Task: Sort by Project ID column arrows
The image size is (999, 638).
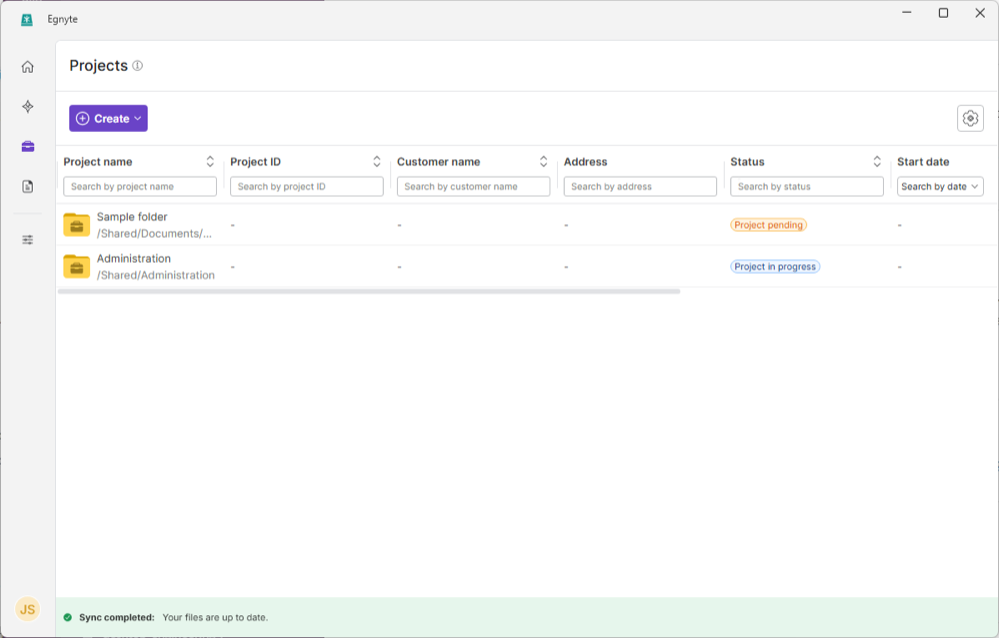Action: click(x=377, y=162)
